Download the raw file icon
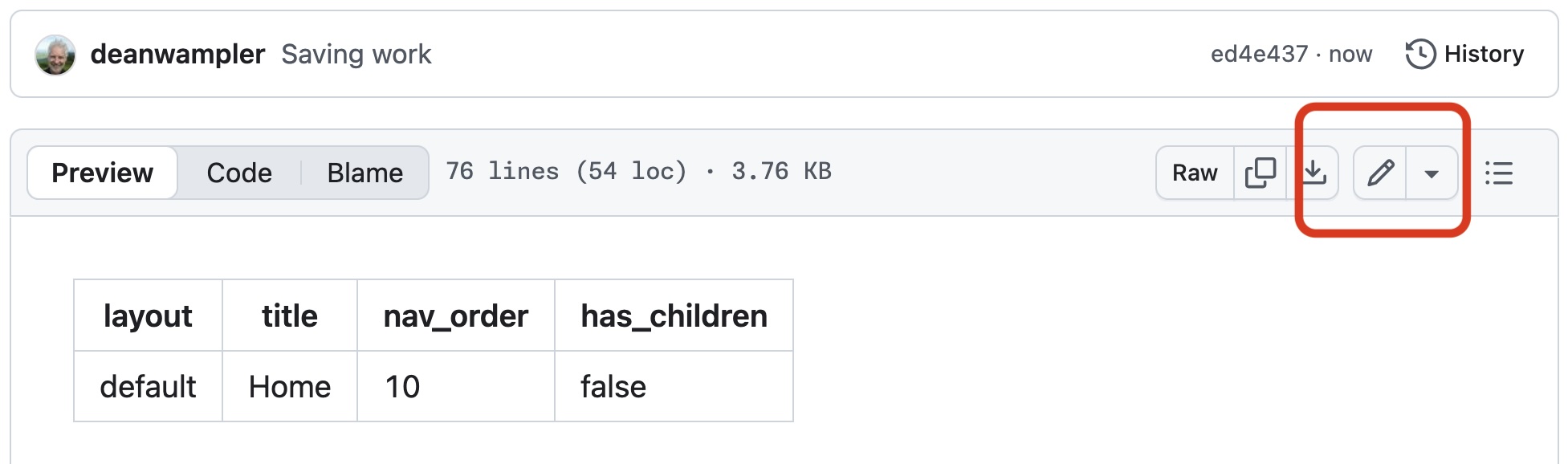1568x464 pixels. click(1313, 173)
